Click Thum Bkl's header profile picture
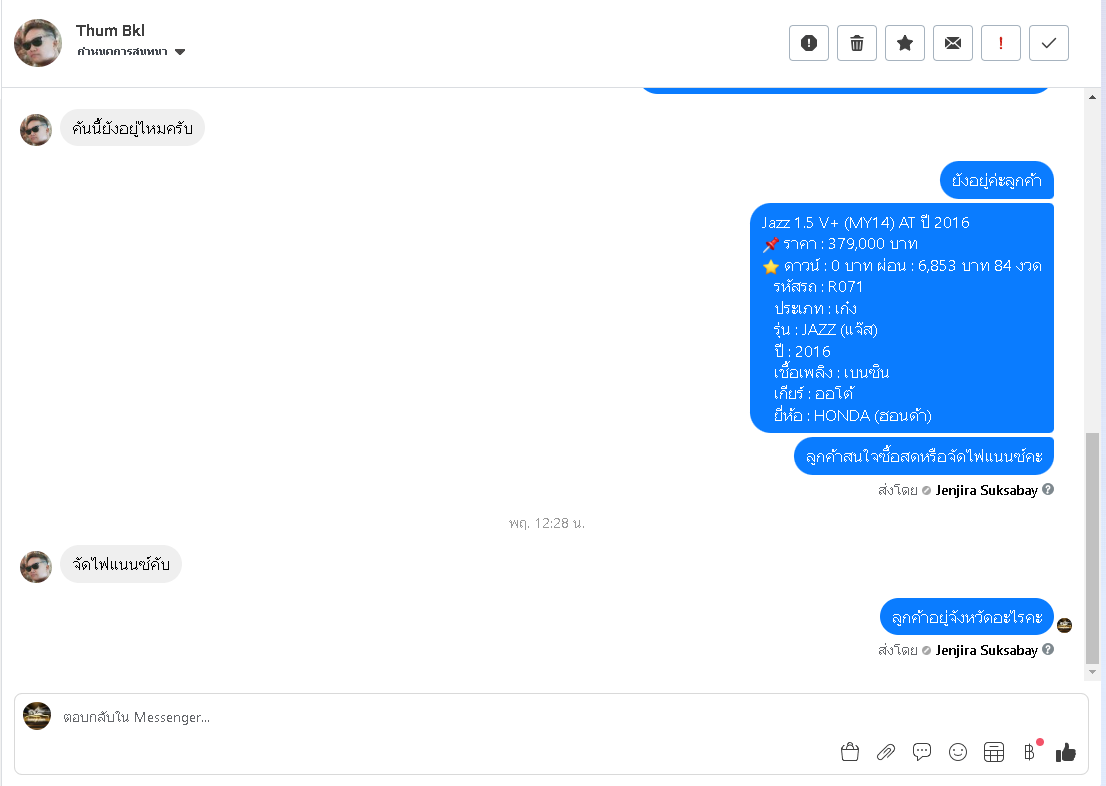The height and width of the screenshot is (786, 1106). click(x=38, y=43)
